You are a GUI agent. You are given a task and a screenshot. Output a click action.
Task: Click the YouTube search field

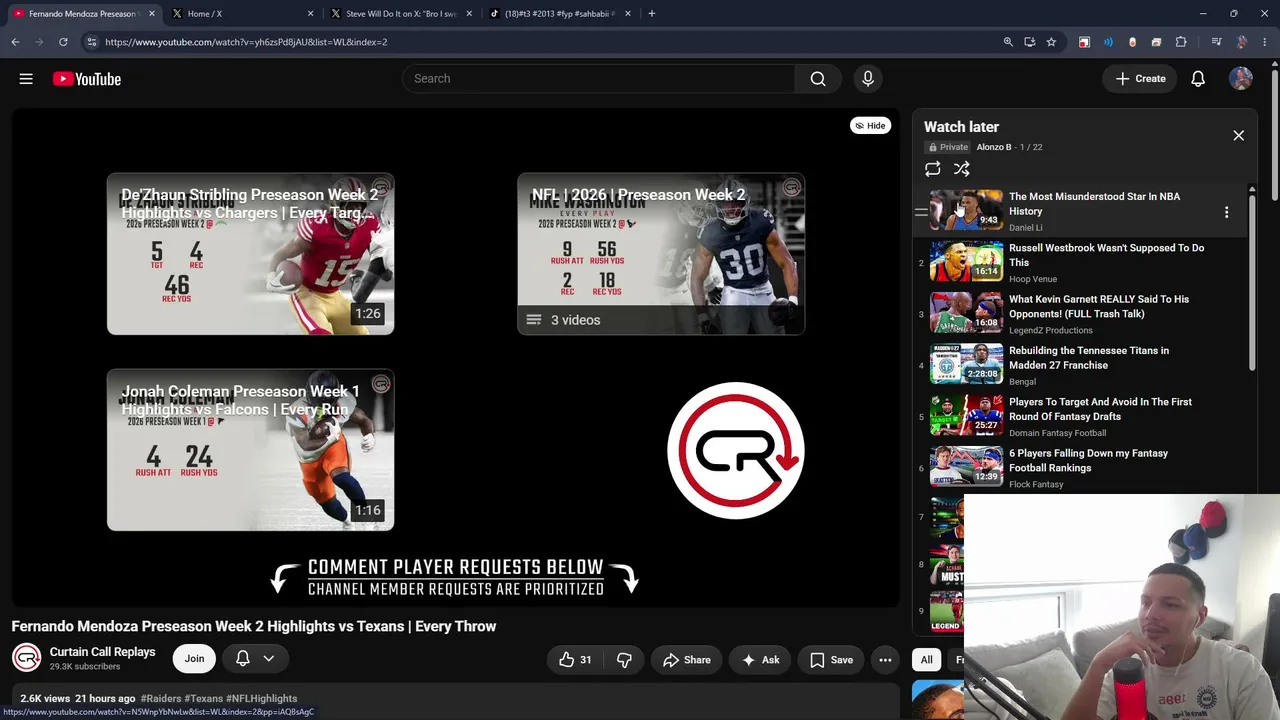tap(598, 79)
